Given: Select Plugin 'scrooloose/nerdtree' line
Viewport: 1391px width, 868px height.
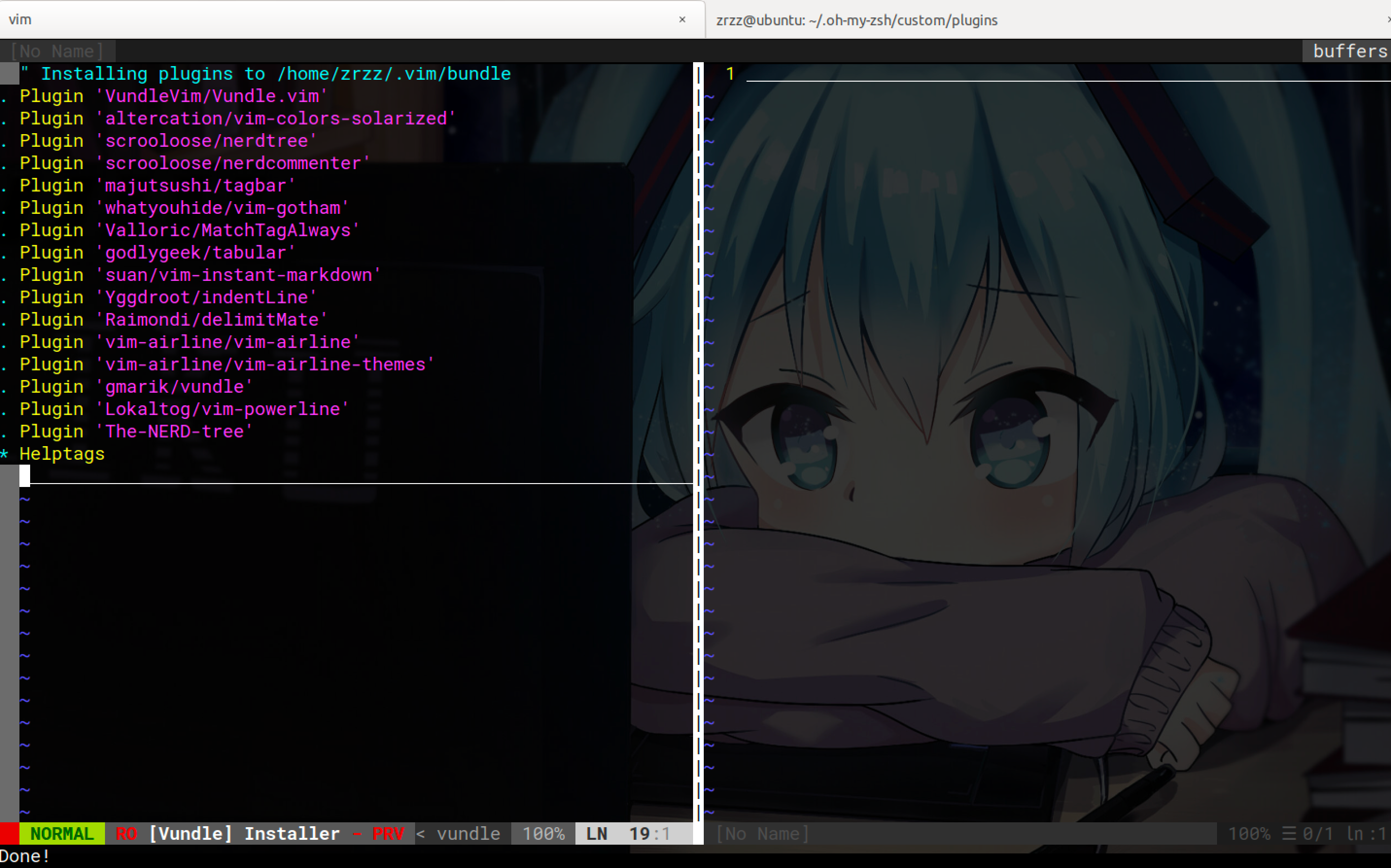Looking at the screenshot, I should 168,140.
